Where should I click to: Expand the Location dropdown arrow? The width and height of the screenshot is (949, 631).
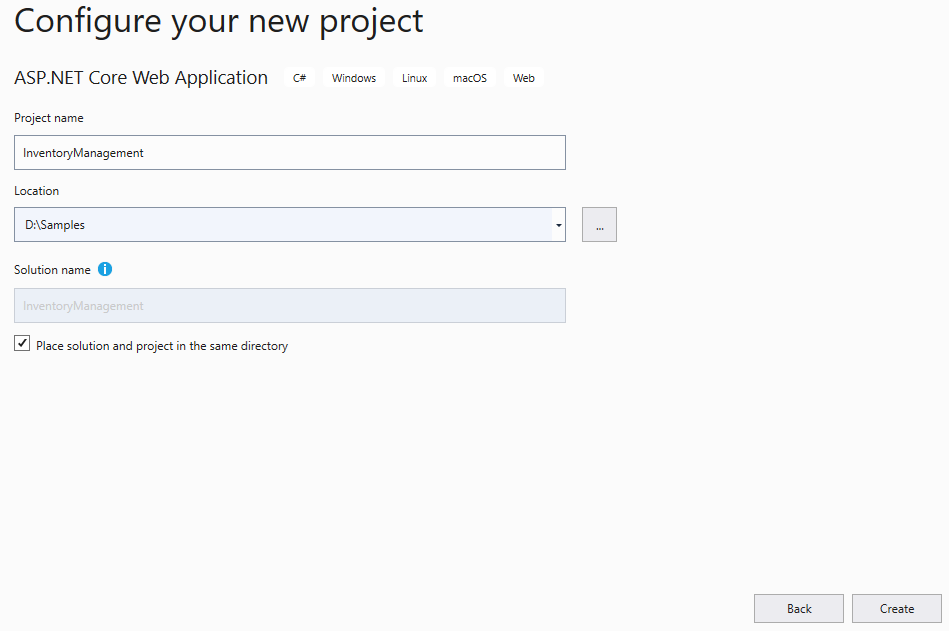(558, 225)
